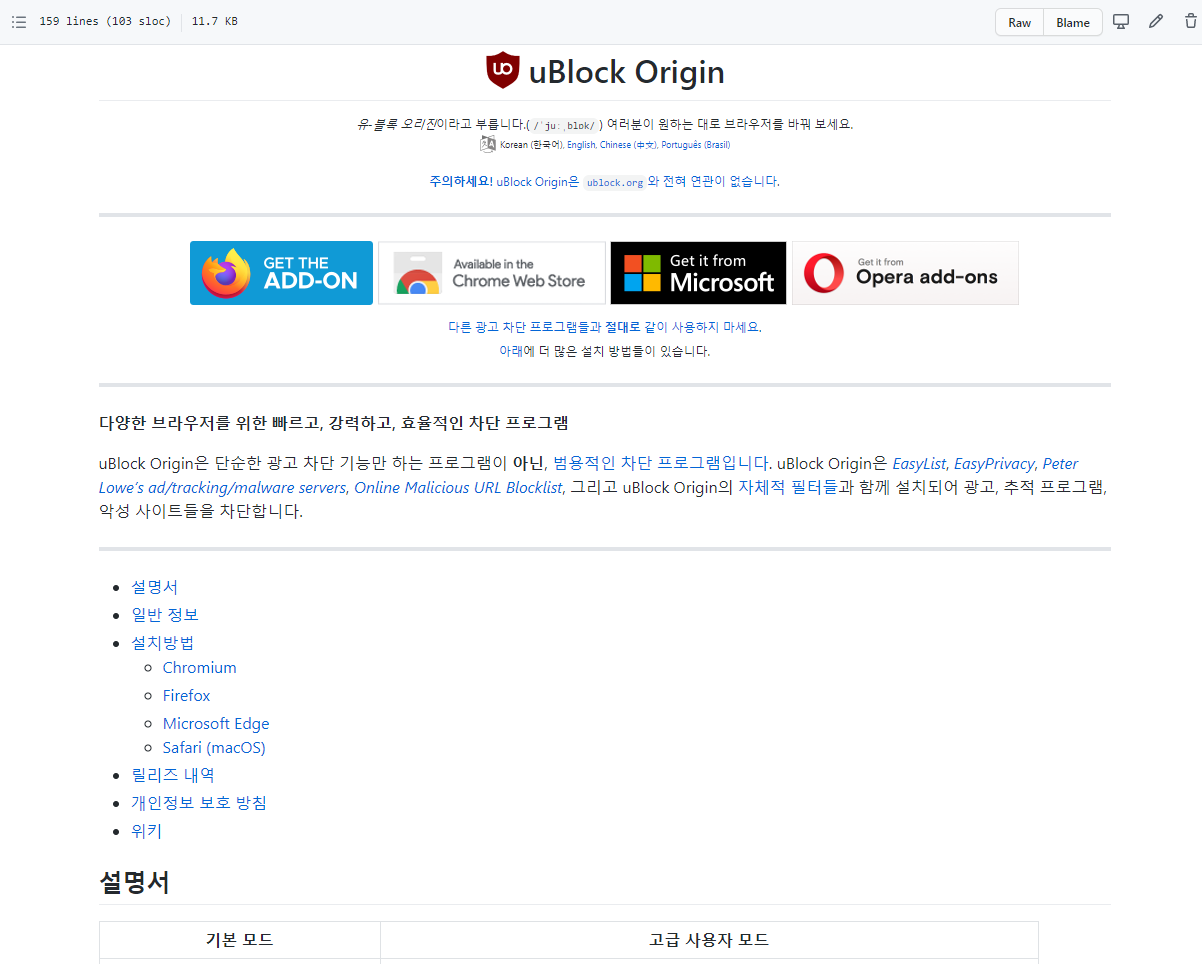Open the 범용적인 차단 프로그램입니다 link
Image resolution: width=1202 pixels, height=964 pixels.
pyautogui.click(x=661, y=463)
